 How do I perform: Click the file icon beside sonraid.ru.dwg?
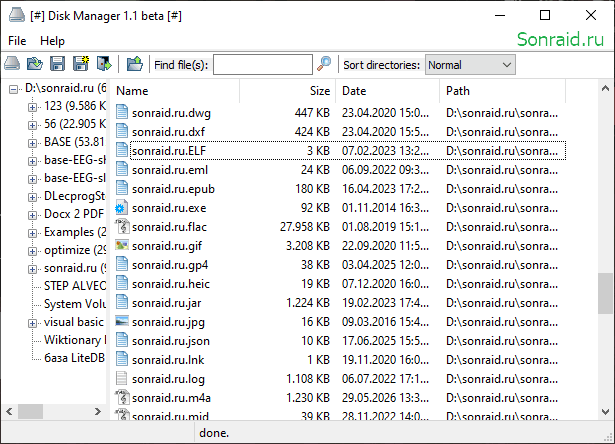(x=122, y=113)
